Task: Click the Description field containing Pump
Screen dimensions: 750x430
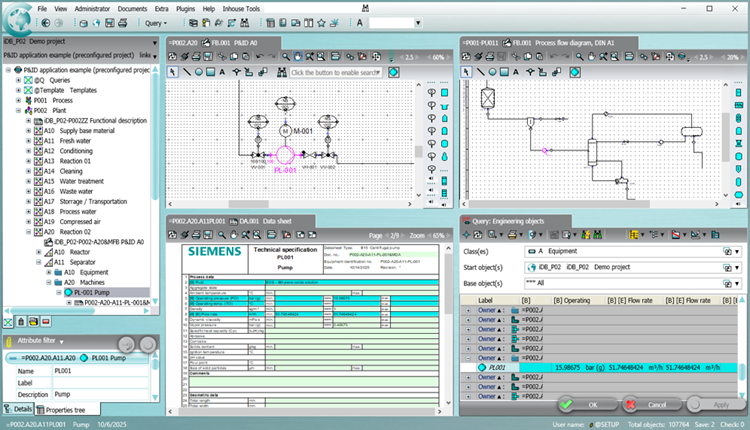Action: pos(100,395)
